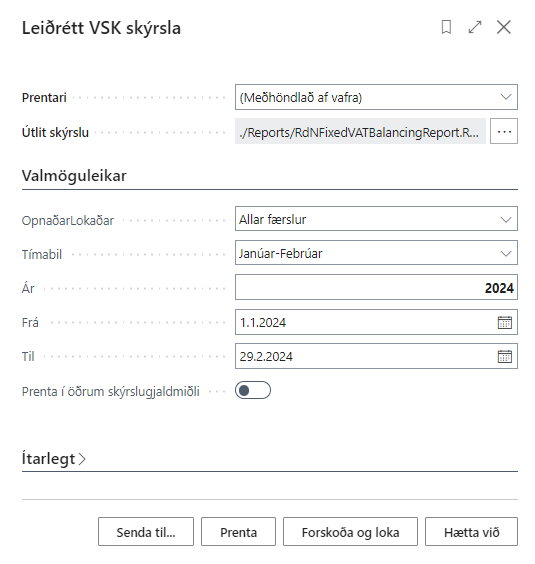Click into the Ár input field
The width and height of the screenshot is (535, 564).
(376, 287)
